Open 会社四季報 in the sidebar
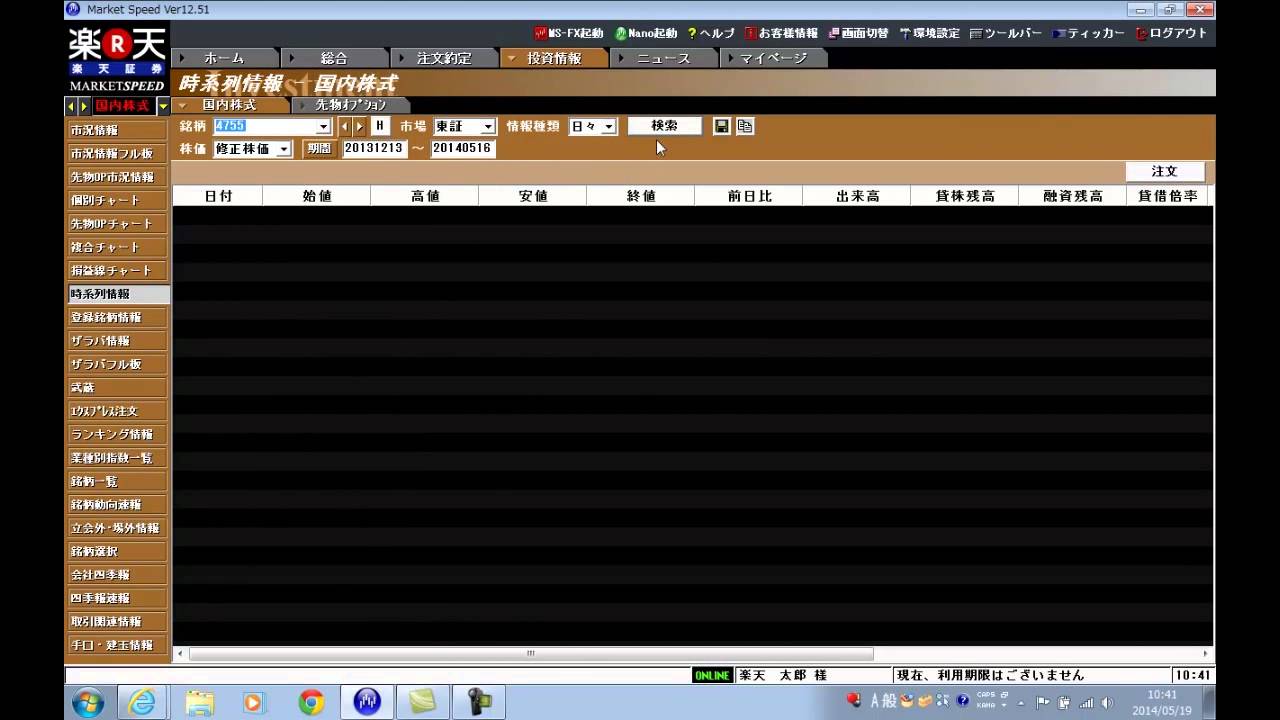 pyautogui.click(x=117, y=575)
